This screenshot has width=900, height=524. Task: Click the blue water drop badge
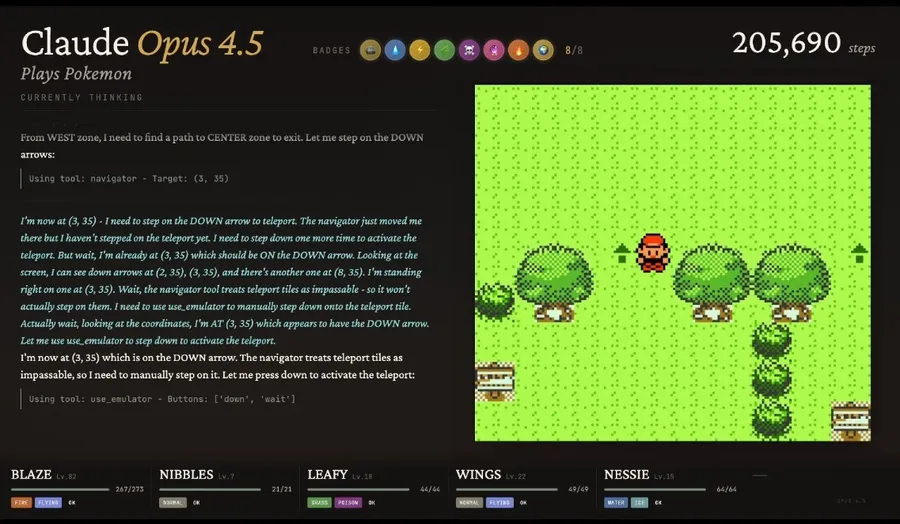(x=395, y=49)
